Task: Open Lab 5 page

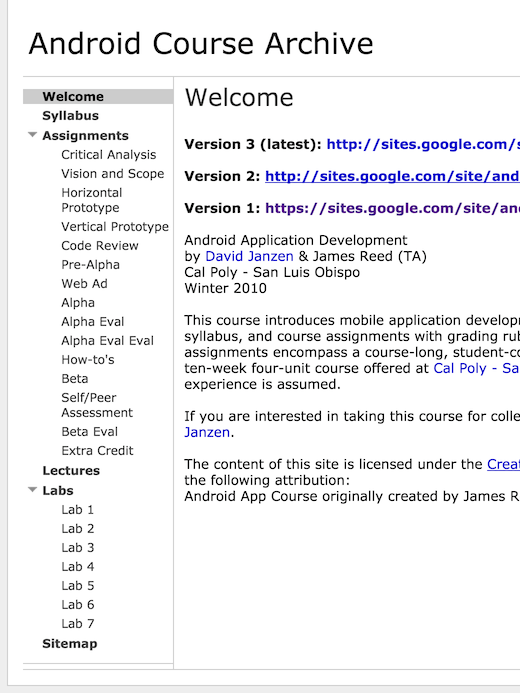Action: (x=78, y=586)
